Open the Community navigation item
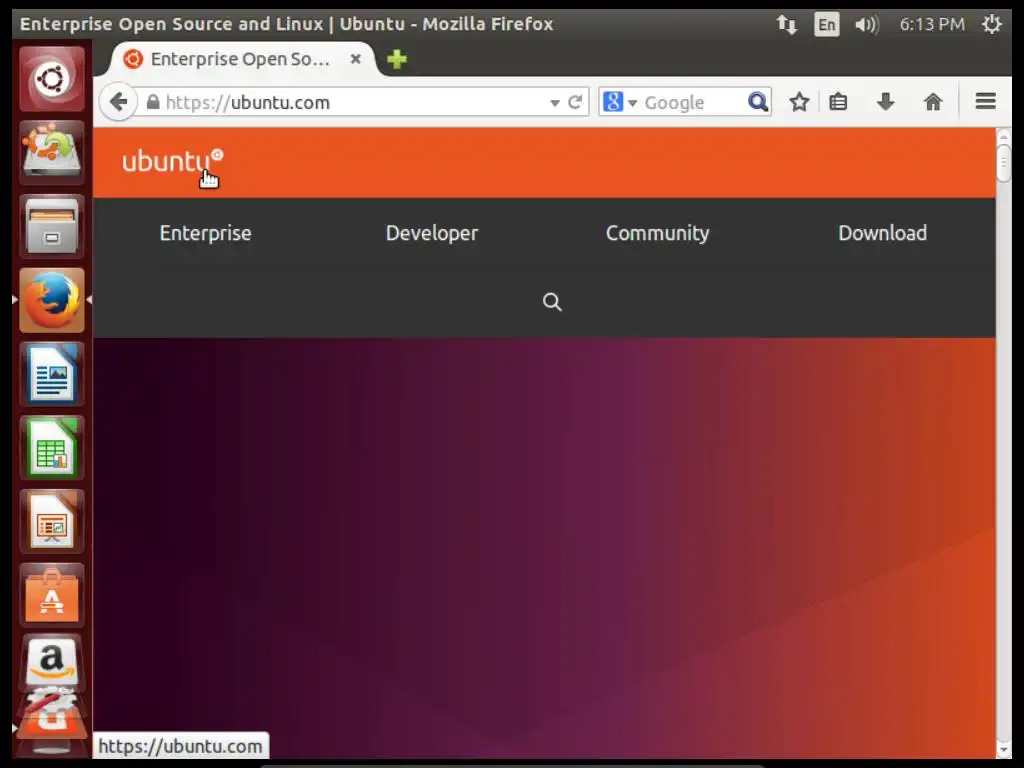Viewport: 1024px width, 768px height. pyautogui.click(x=658, y=233)
